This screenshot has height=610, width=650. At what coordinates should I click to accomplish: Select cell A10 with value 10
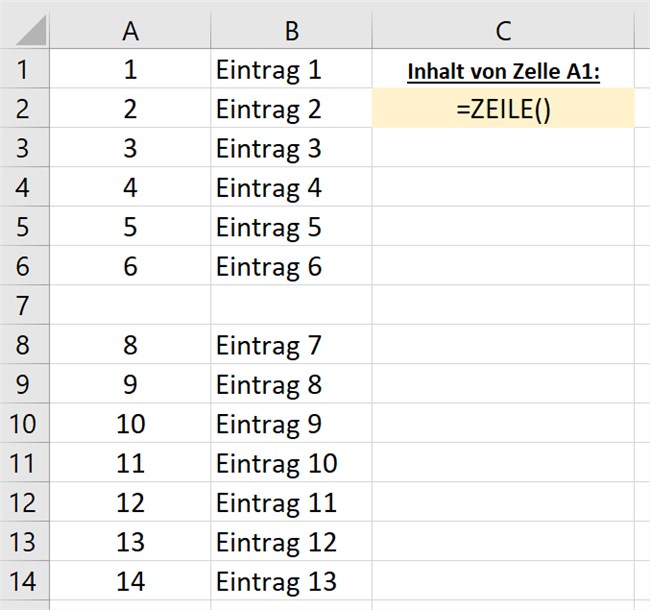pyautogui.click(x=130, y=423)
